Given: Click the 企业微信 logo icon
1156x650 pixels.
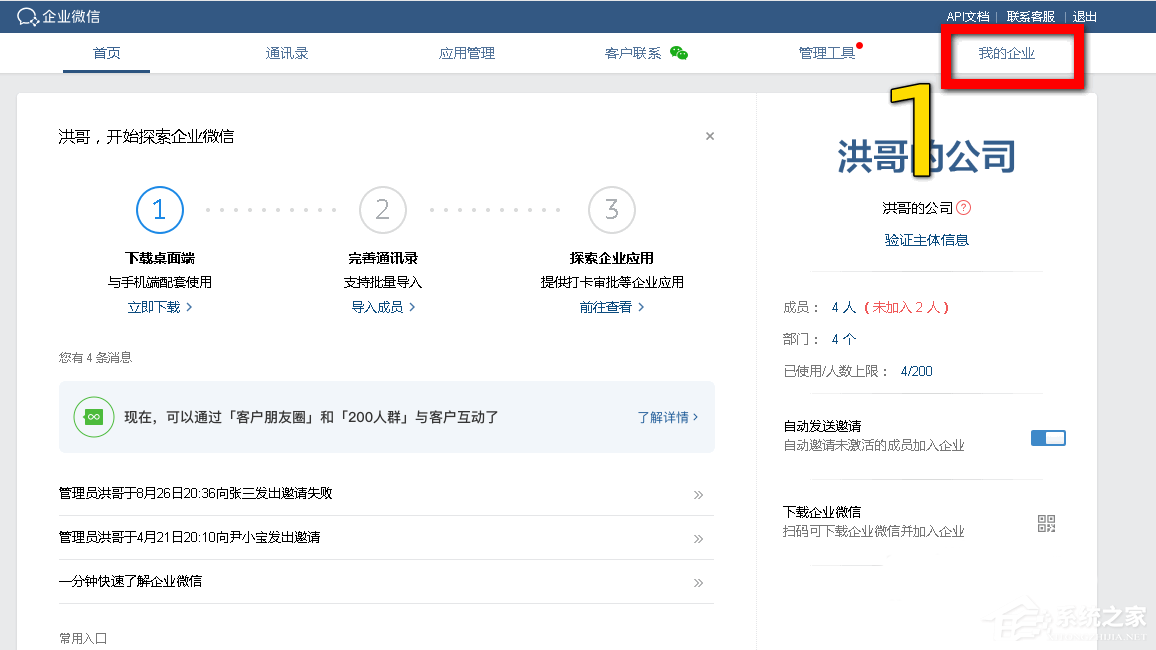Looking at the screenshot, I should 28,16.
